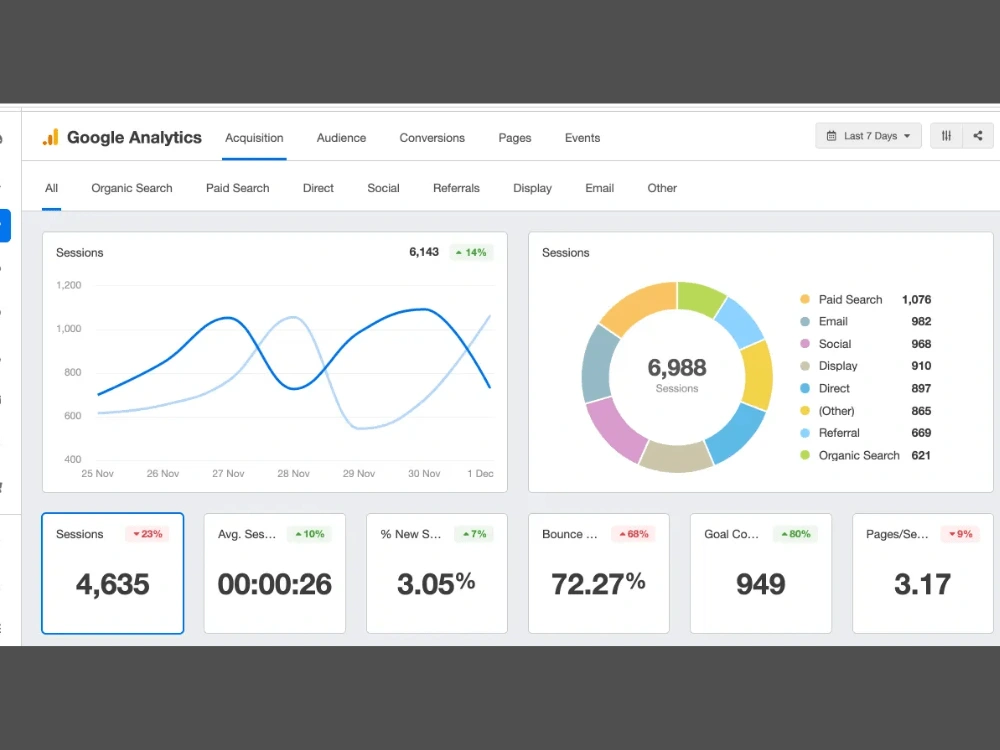Click the (Other) yellow legend dot

(x=805, y=411)
